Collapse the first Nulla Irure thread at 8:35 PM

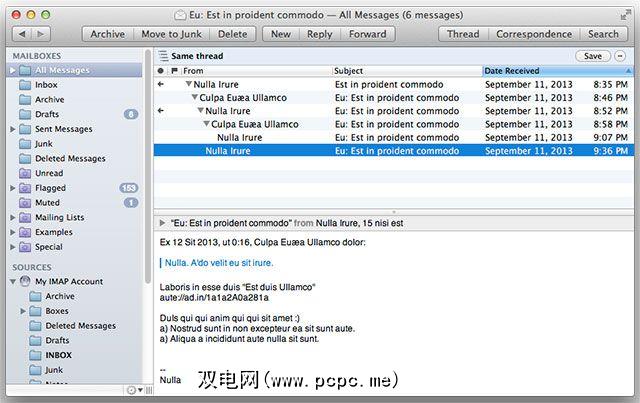pos(188,84)
